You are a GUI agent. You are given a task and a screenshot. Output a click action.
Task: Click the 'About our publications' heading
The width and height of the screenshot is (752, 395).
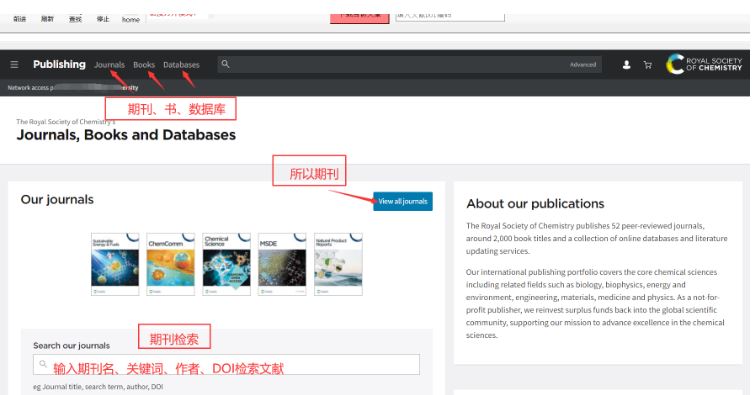[x=535, y=204]
